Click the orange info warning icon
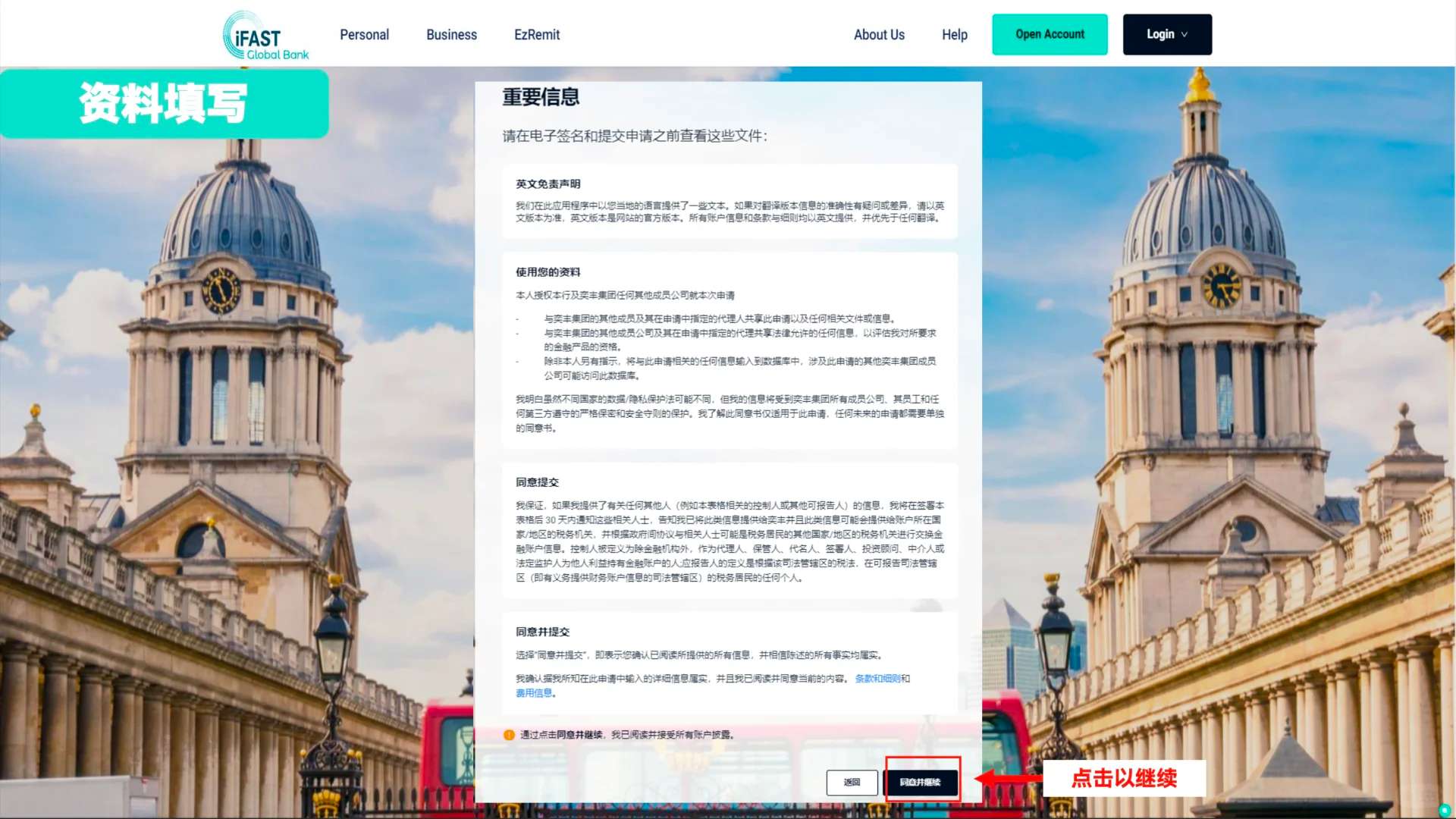 (x=509, y=735)
